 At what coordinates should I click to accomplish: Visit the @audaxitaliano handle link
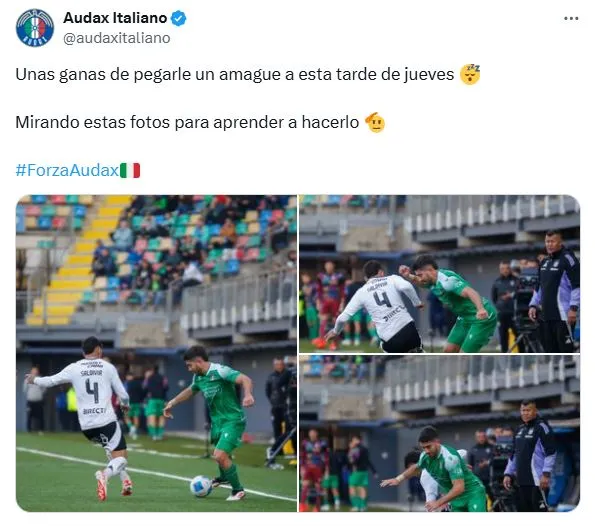pos(116,38)
